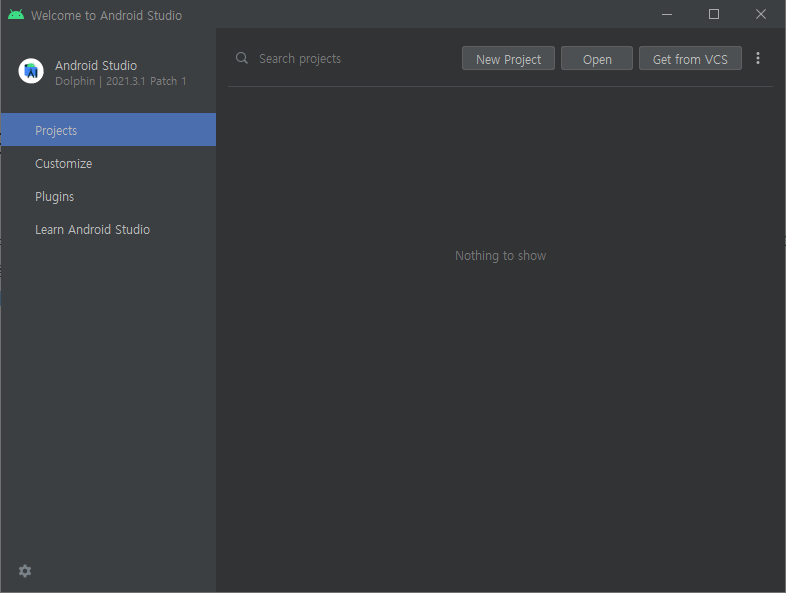Create a New Project

[508, 59]
